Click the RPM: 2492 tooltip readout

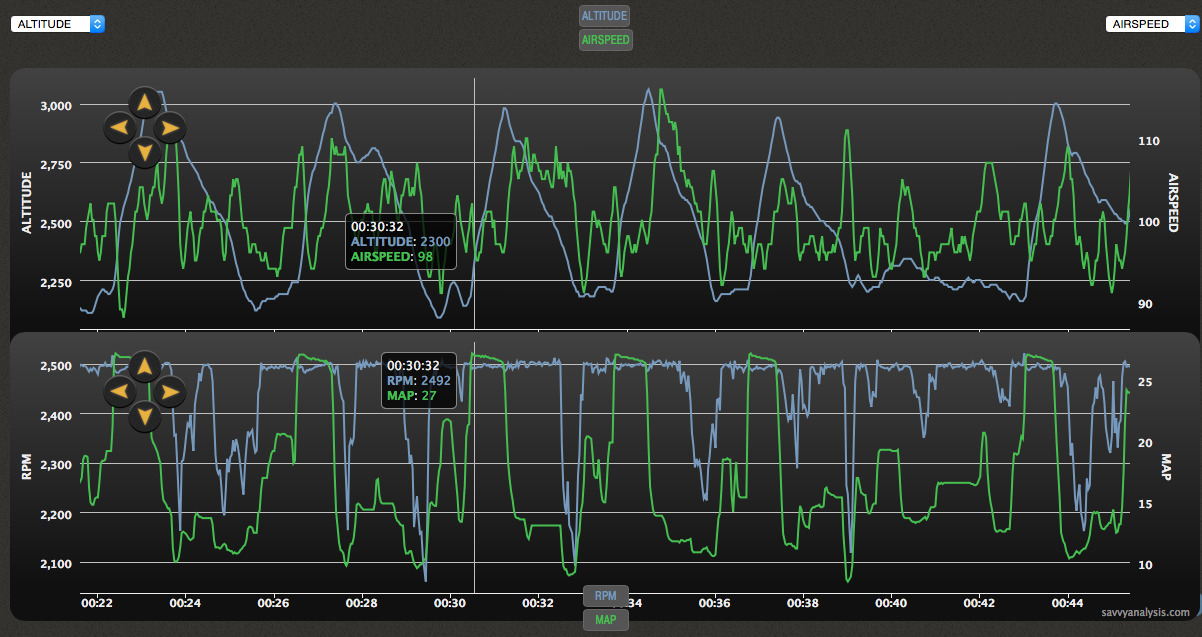tap(418, 381)
